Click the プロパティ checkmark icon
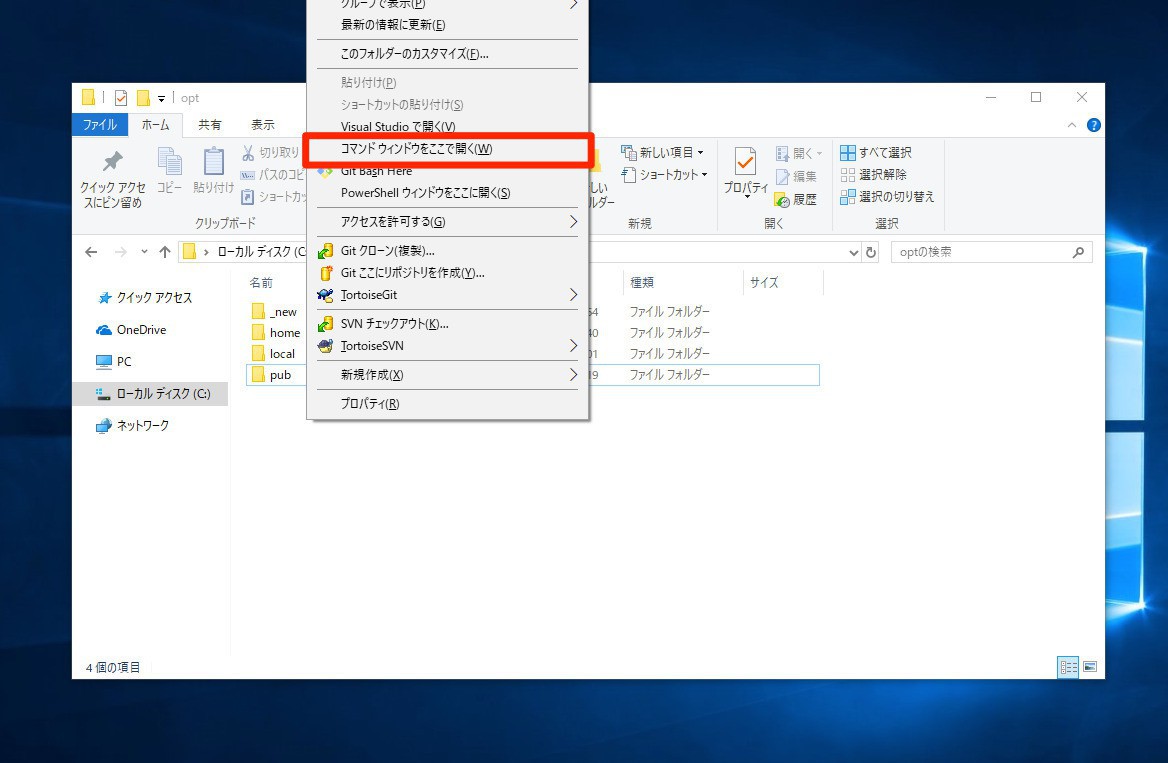Screen dimensions: 1168x763 point(746,162)
